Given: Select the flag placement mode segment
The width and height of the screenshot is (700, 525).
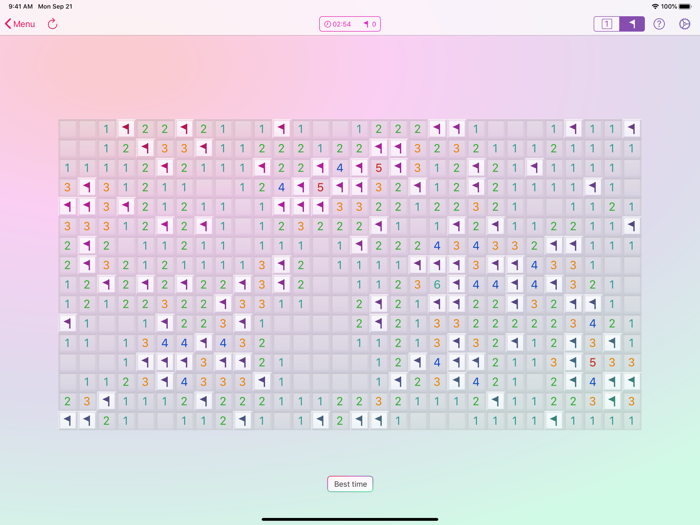Looking at the screenshot, I should 632,24.
